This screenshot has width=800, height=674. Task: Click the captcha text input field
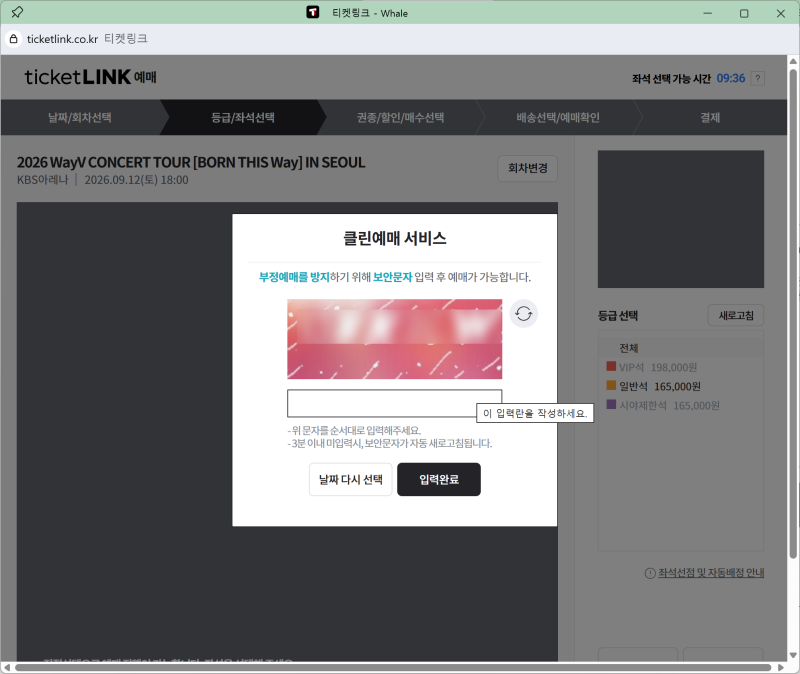tap(394, 403)
